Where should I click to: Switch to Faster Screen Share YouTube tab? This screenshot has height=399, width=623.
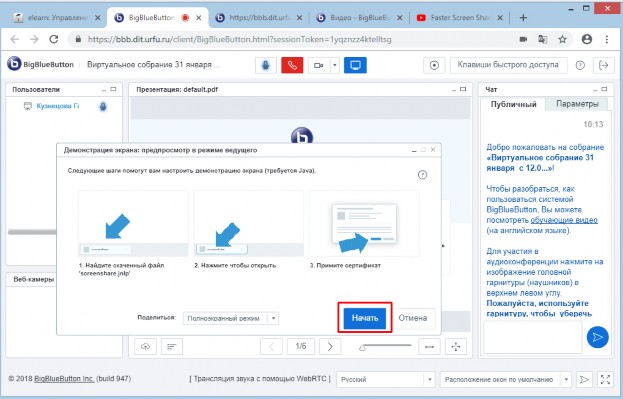tap(460, 17)
